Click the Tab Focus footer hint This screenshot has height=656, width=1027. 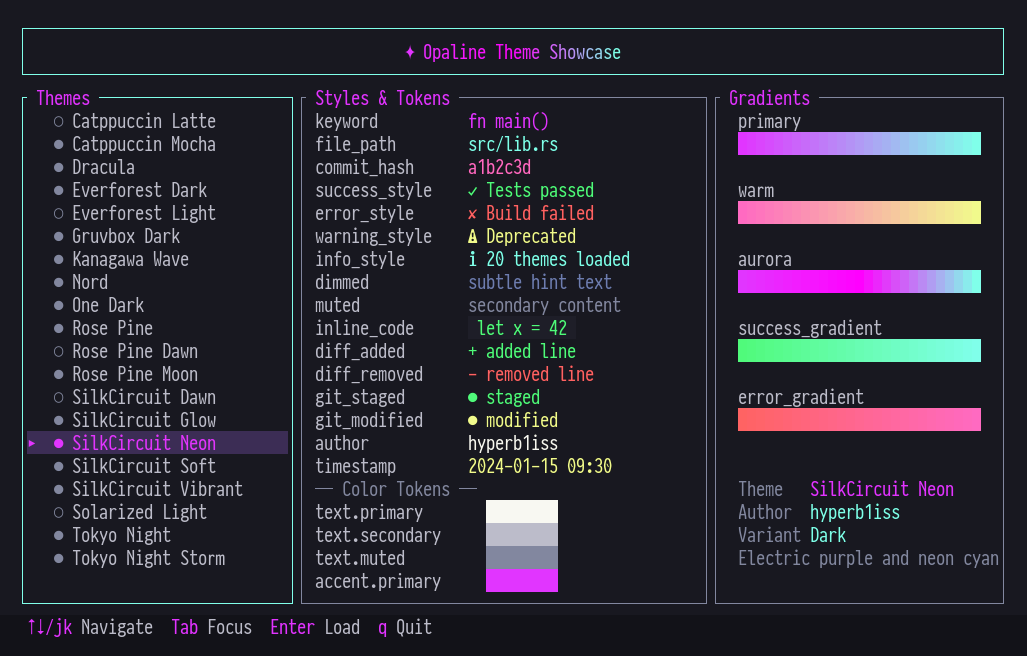pos(212,627)
